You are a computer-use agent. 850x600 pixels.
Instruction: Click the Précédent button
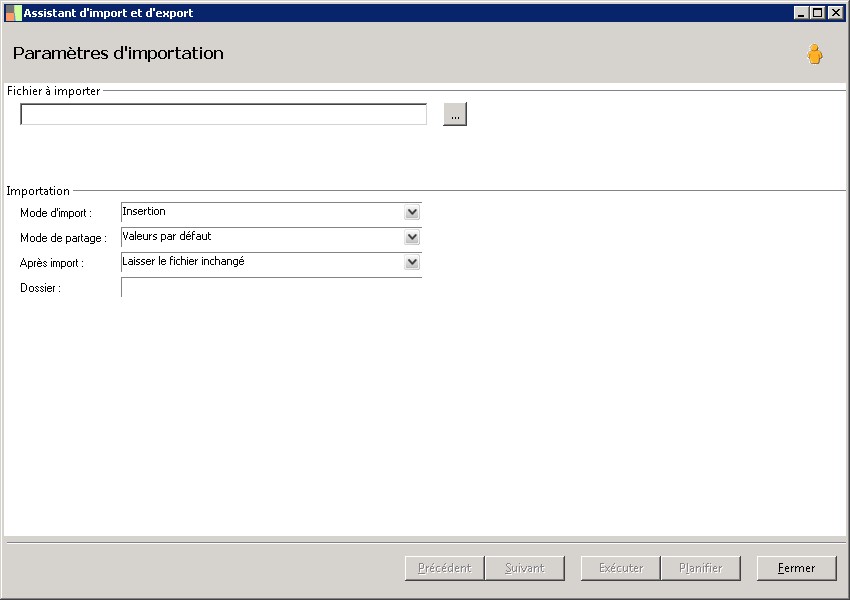[444, 568]
